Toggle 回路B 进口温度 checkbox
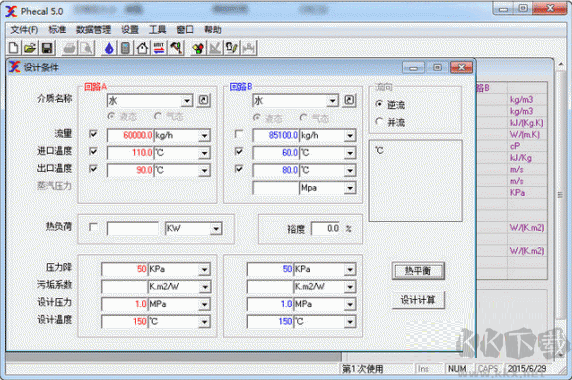The width and height of the screenshot is (572, 380). pyautogui.click(x=239, y=151)
